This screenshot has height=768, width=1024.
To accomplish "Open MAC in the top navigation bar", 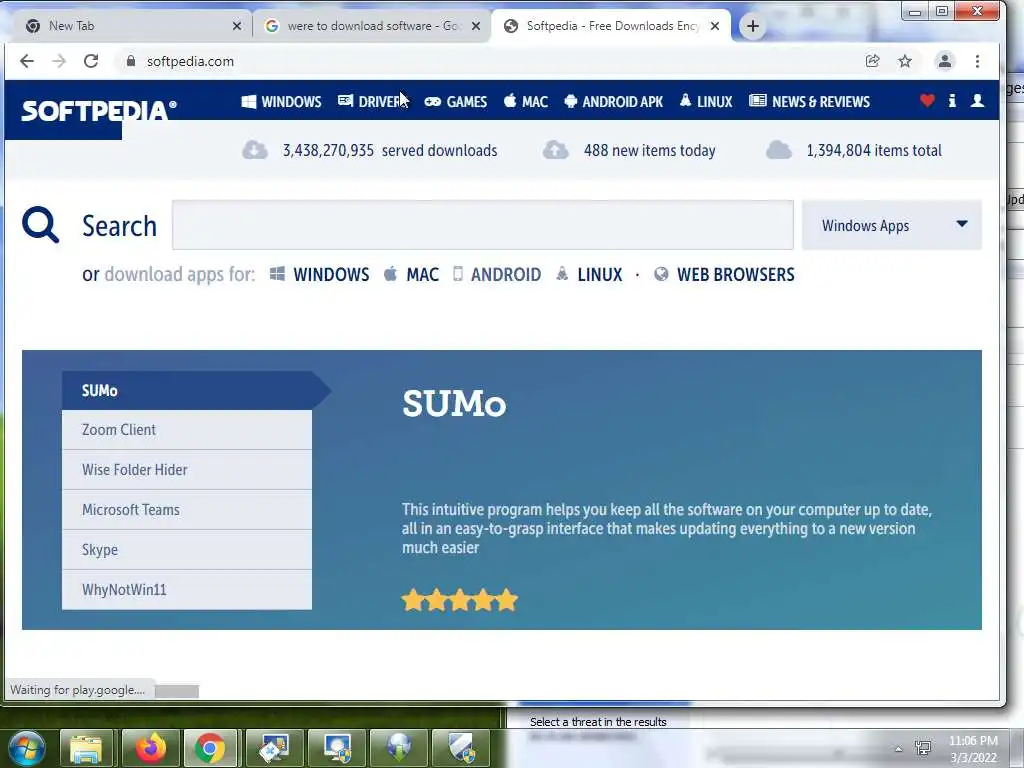I will click(526, 102).
